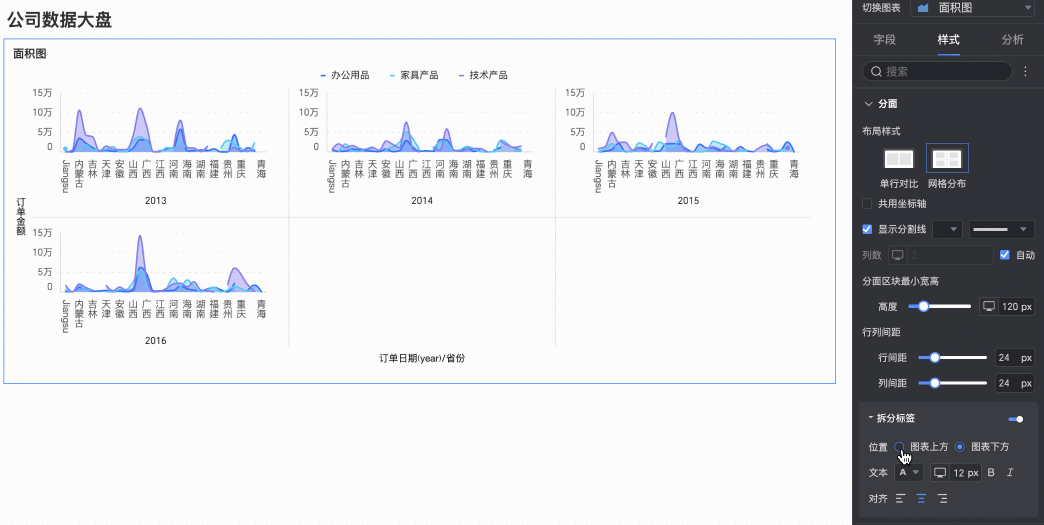Viewport: 1044px width, 525px height.
Task: Toggle the 技术产品 legend item
Action: coord(483,75)
